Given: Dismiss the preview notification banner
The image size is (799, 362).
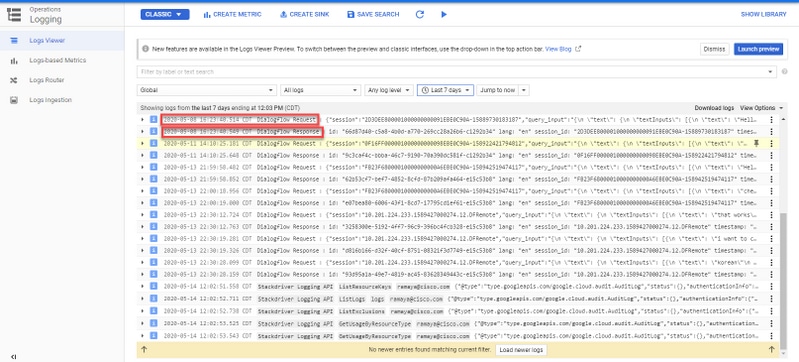Looking at the screenshot, I should [714, 49].
